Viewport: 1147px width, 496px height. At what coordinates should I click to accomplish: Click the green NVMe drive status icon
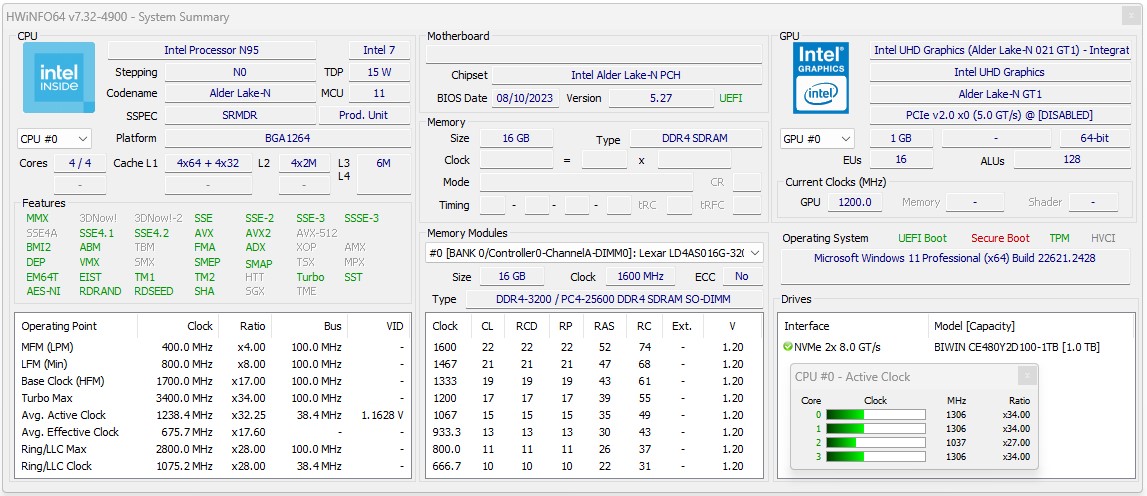pyautogui.click(x=788, y=347)
